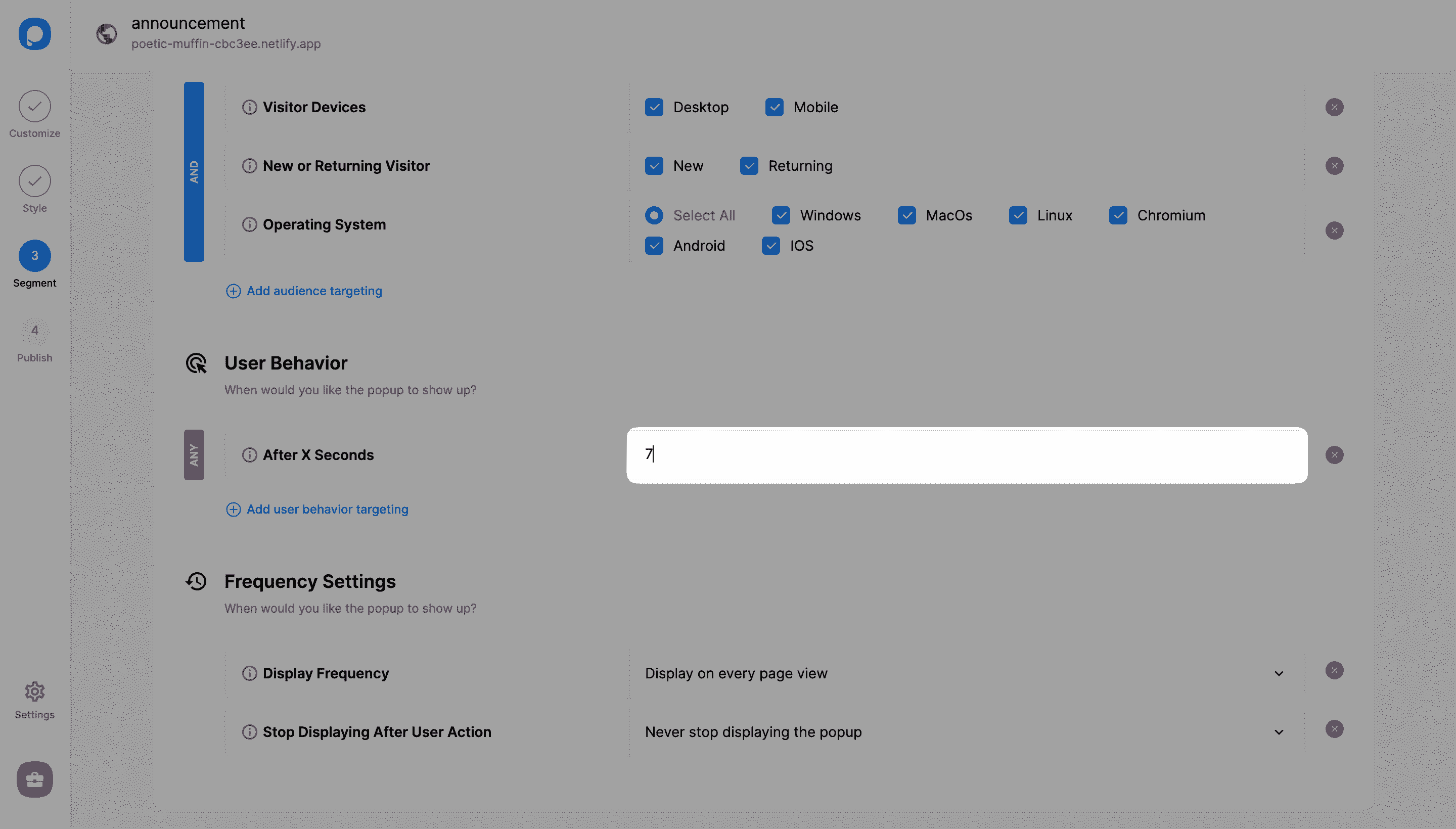Click Add user behavior targeting link
The width and height of the screenshot is (1456, 829).
click(x=327, y=509)
